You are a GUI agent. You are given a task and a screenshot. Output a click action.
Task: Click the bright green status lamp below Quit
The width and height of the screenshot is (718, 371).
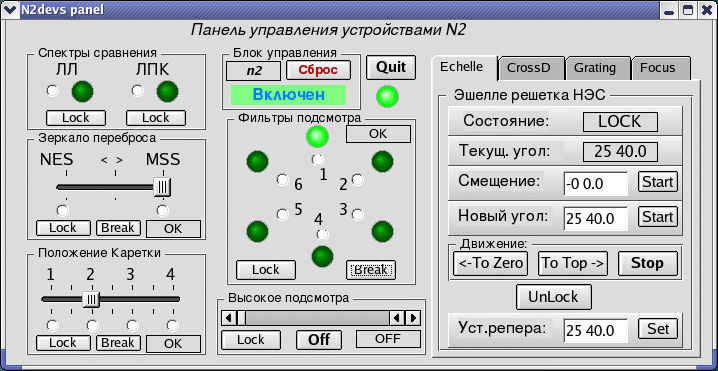(387, 97)
